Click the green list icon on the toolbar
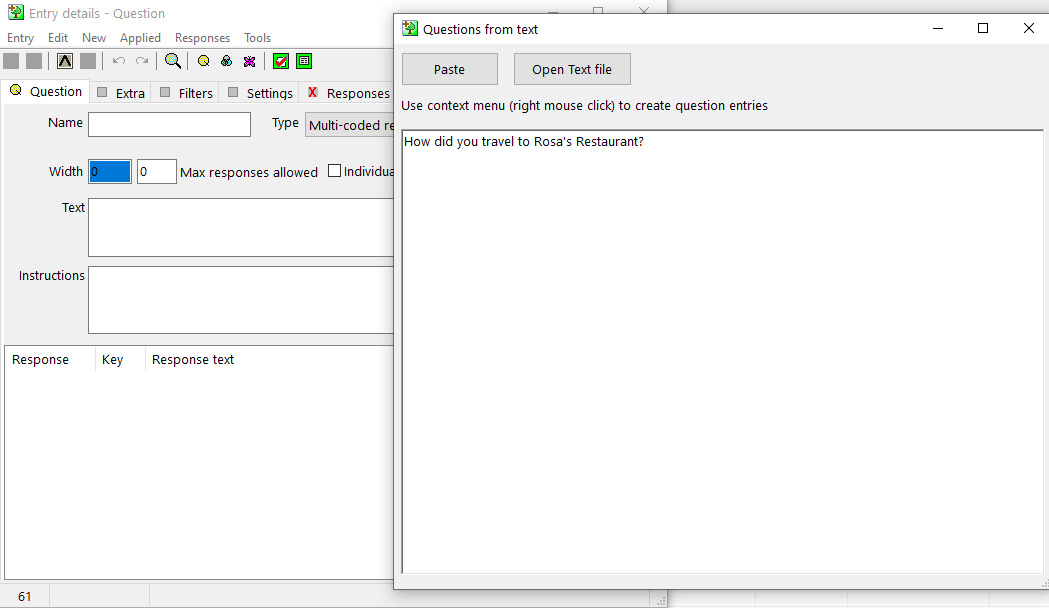The image size is (1049, 608). pos(304,61)
